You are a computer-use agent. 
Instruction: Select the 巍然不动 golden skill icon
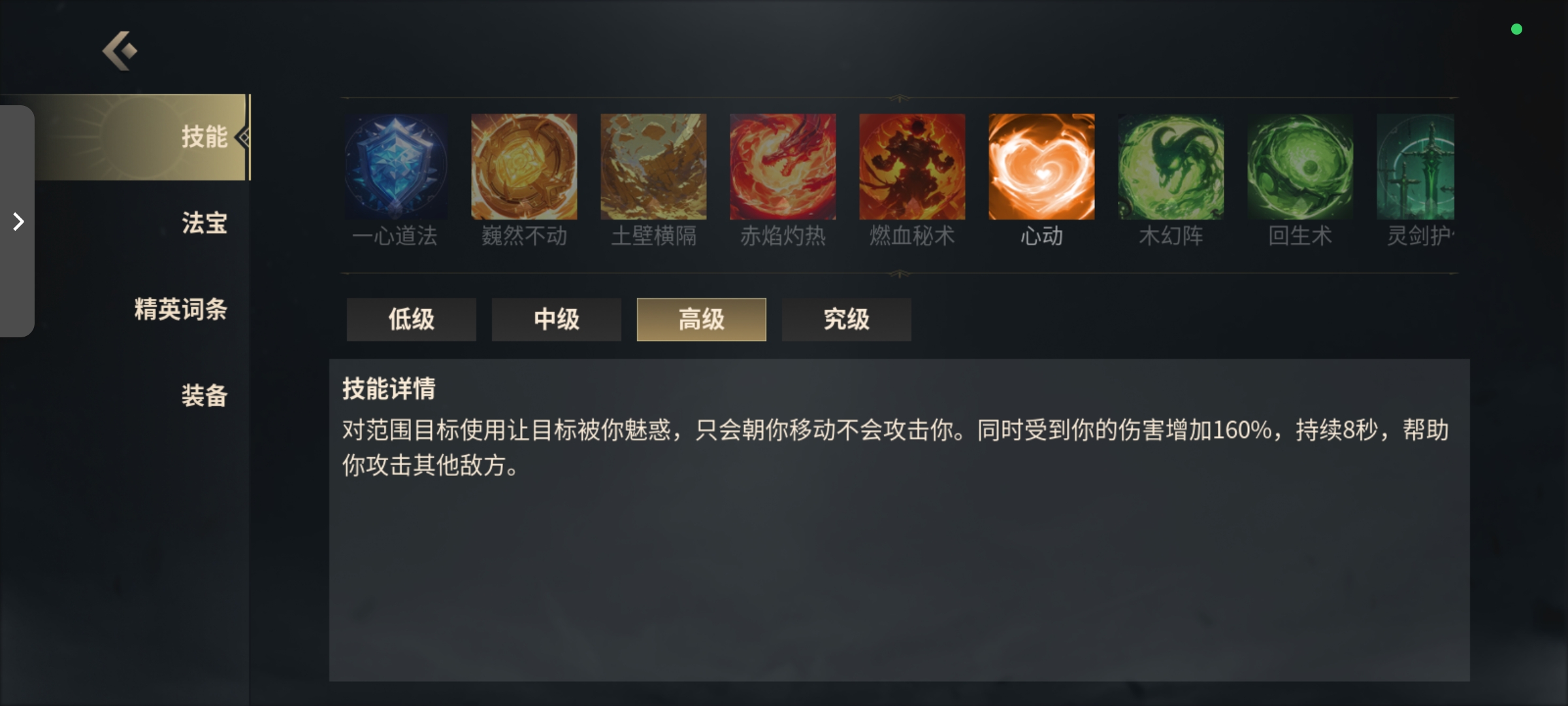pyautogui.click(x=524, y=167)
